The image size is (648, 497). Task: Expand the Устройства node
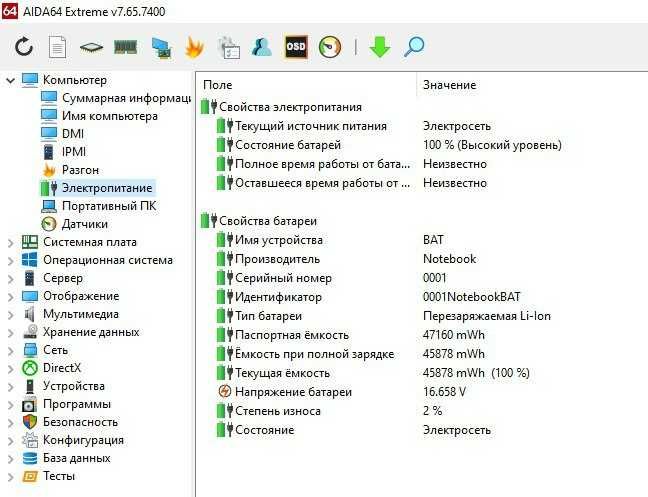pos(11,387)
